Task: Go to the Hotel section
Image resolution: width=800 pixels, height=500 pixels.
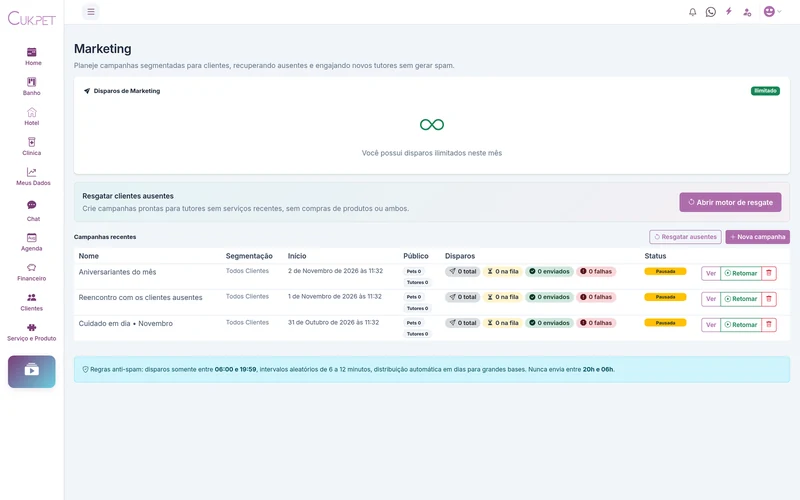Action: [x=32, y=116]
